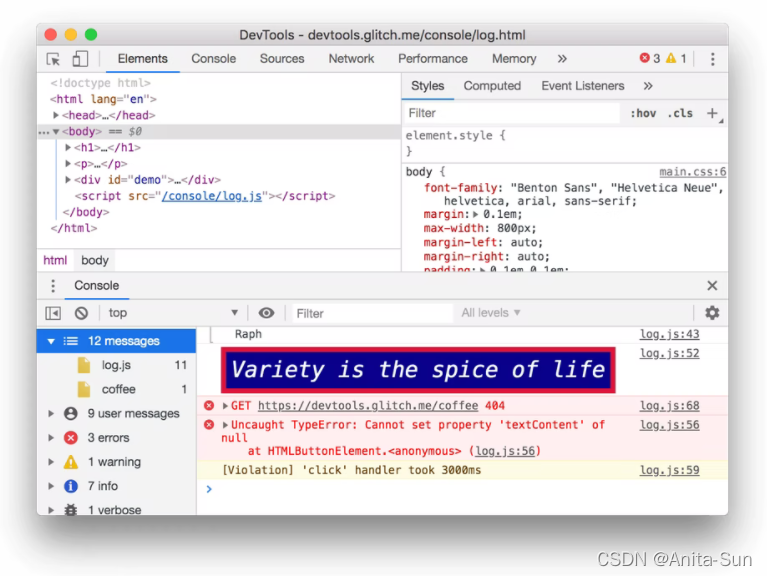The image size is (767, 576).
Task: Select the Console drawer tab
Action: (96, 286)
